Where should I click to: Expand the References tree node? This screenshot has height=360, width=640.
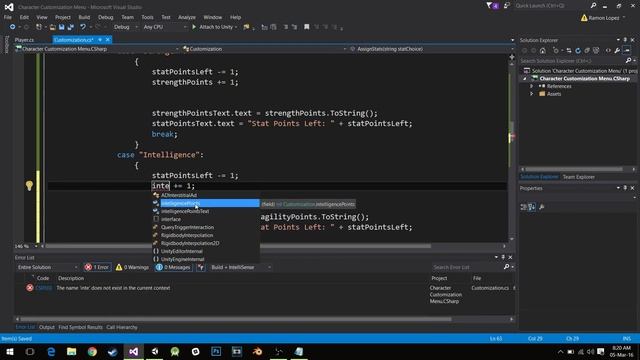point(531,86)
